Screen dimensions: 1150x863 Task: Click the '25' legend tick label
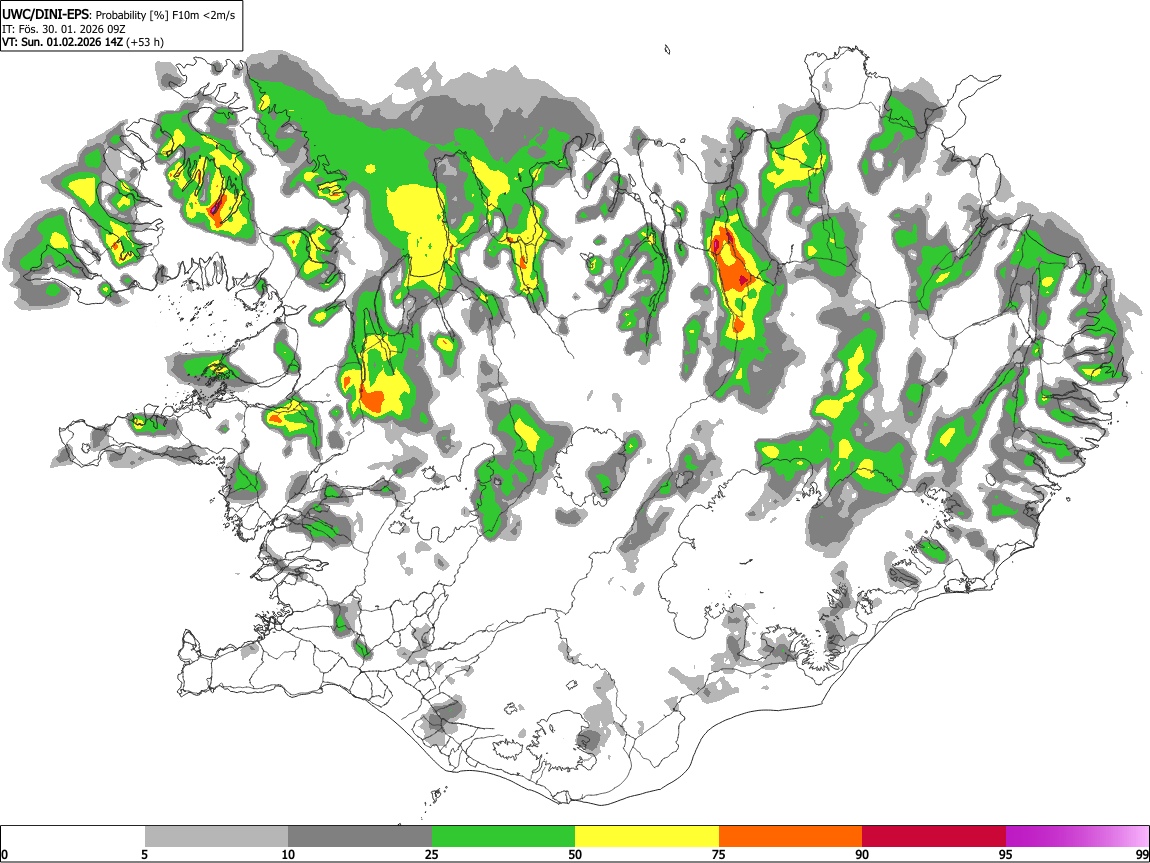point(432,854)
